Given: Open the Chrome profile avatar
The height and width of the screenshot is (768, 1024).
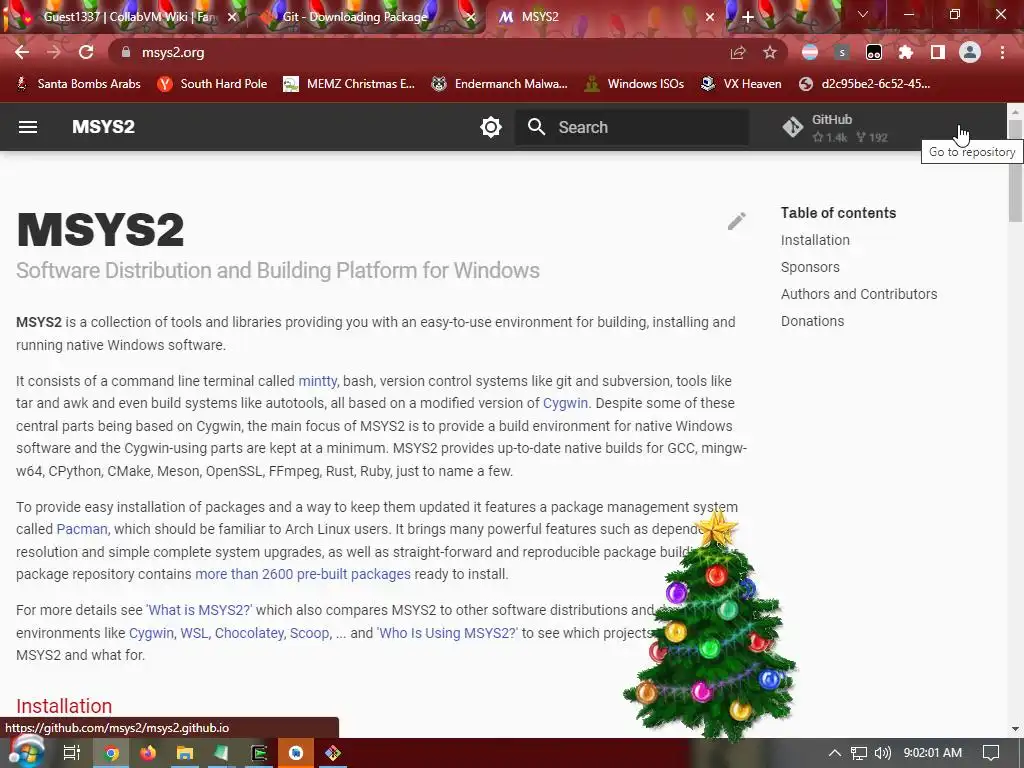Looking at the screenshot, I should (x=970, y=52).
